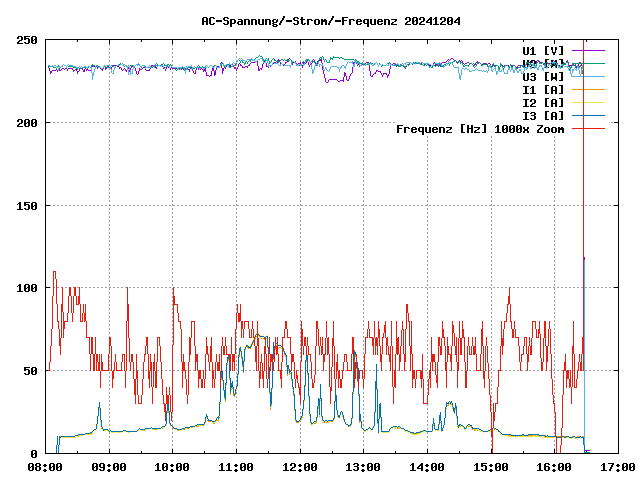Select the 12:00 tick label on time axis
The image size is (640, 480).
(299, 467)
